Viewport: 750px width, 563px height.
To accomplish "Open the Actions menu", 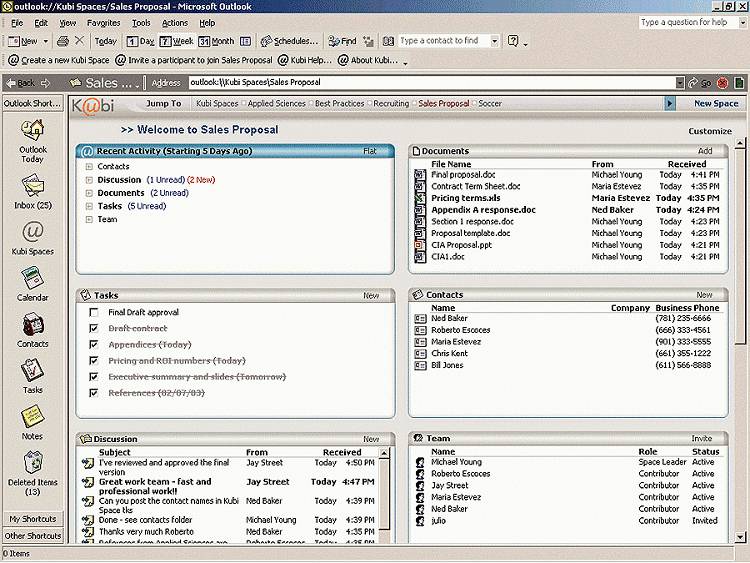I will point(175,22).
